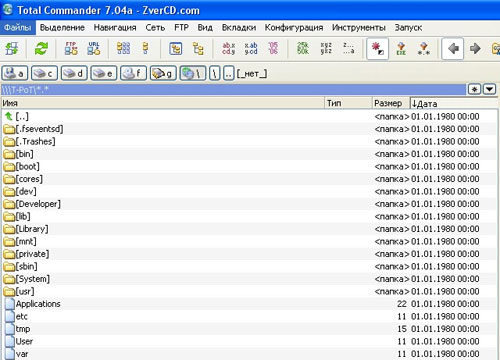Go to parent directory double-dot button
This screenshot has width=500, height=360.
[229, 73]
